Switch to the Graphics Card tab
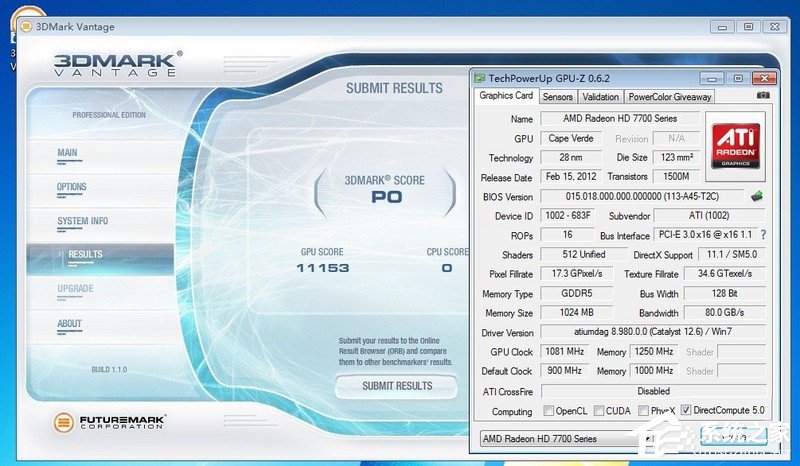The height and width of the screenshot is (466, 800). click(x=506, y=95)
